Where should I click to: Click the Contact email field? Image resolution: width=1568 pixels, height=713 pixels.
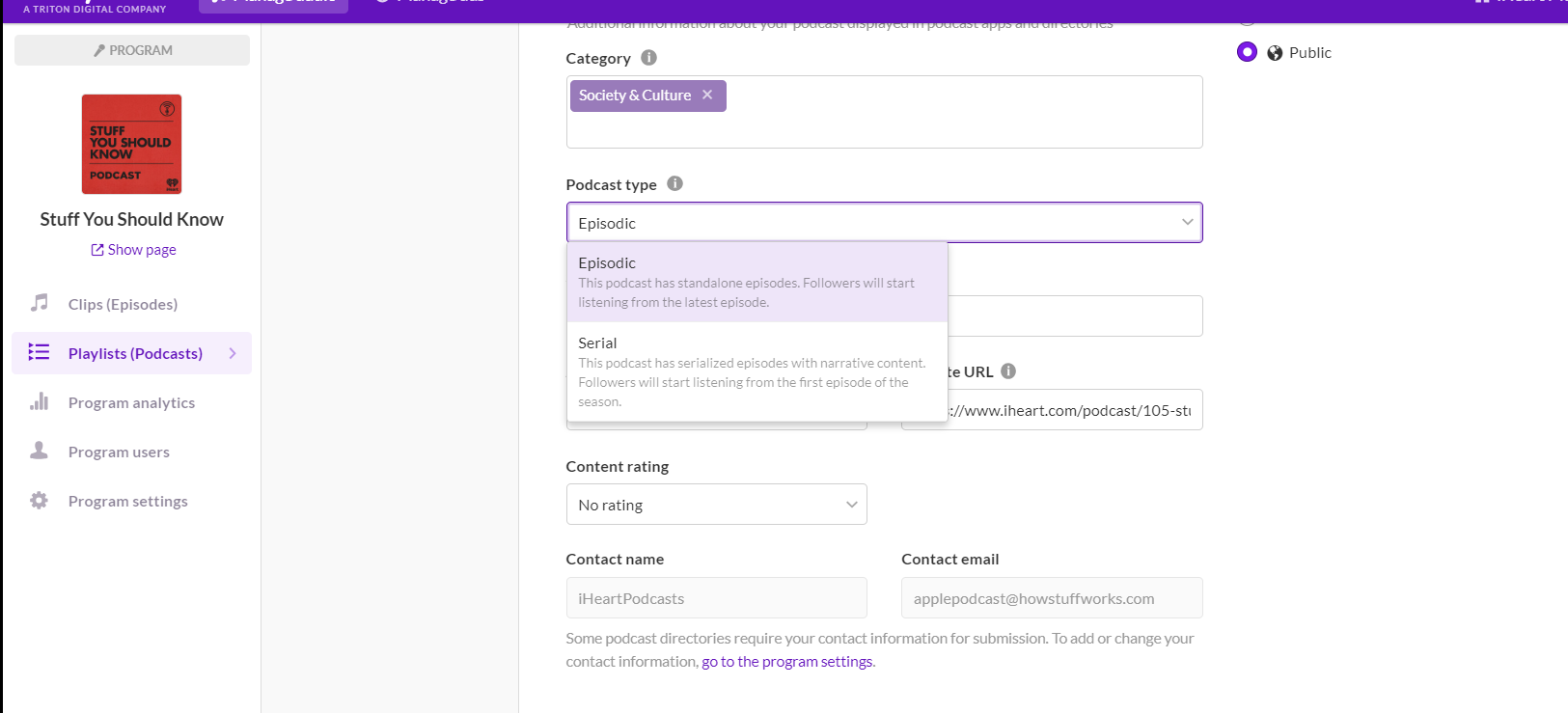click(1052, 598)
